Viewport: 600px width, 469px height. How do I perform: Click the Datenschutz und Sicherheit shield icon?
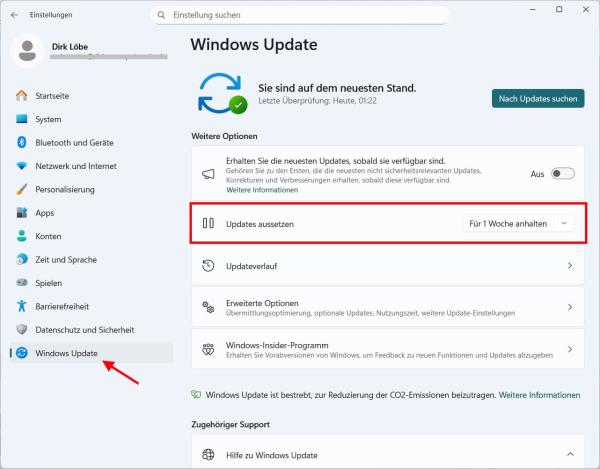coord(22,329)
